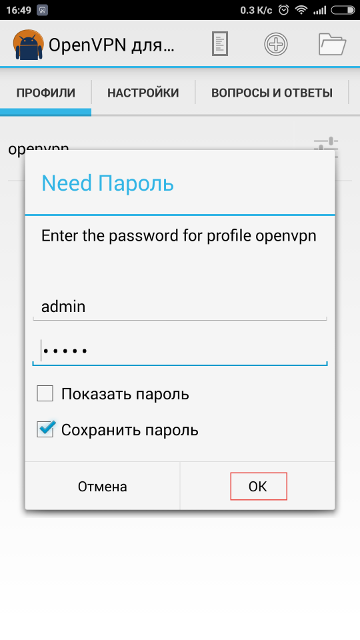Confirm the password with OK button
This screenshot has width=360, height=640.
[x=258, y=486]
